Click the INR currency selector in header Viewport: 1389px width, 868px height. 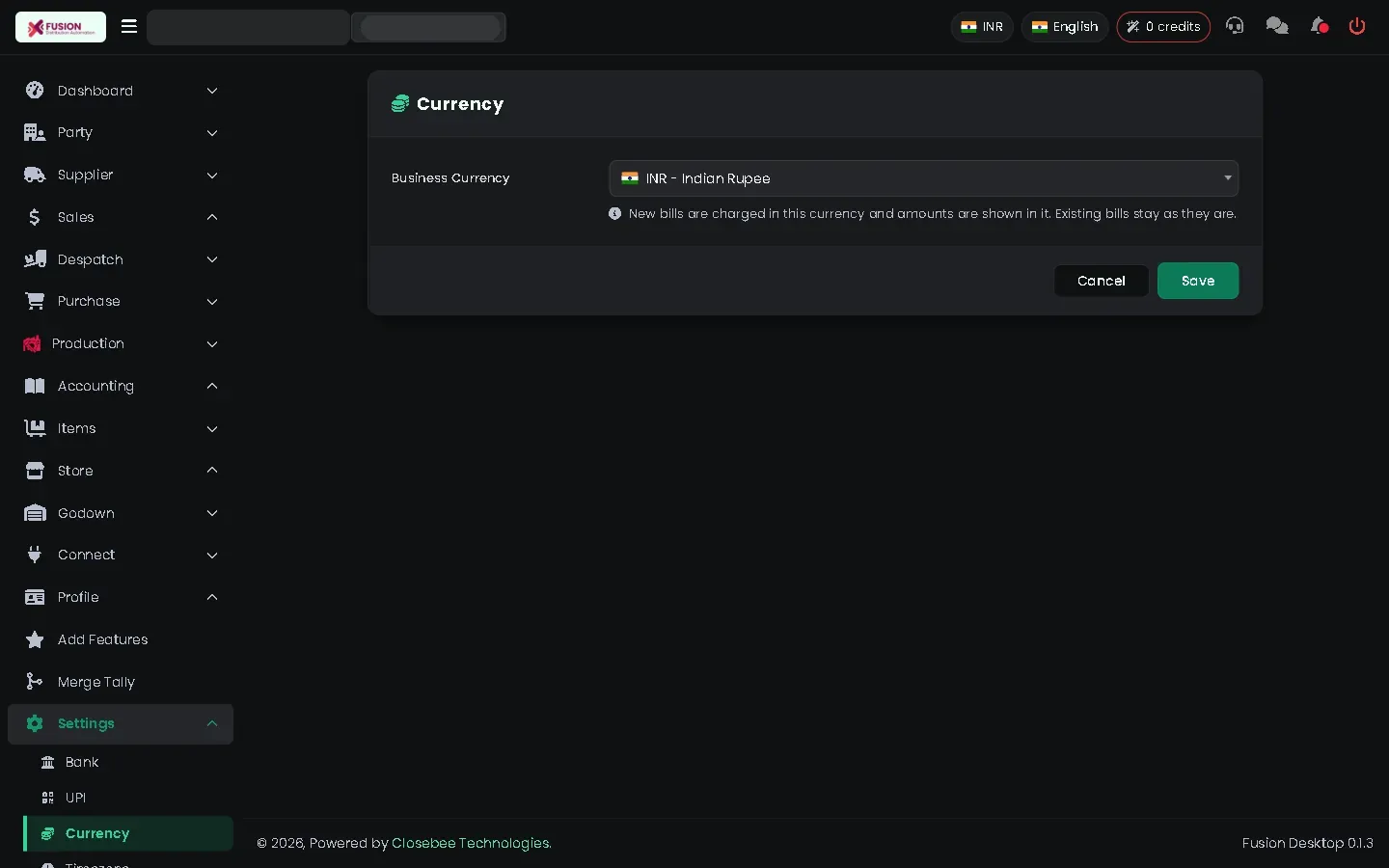click(982, 27)
